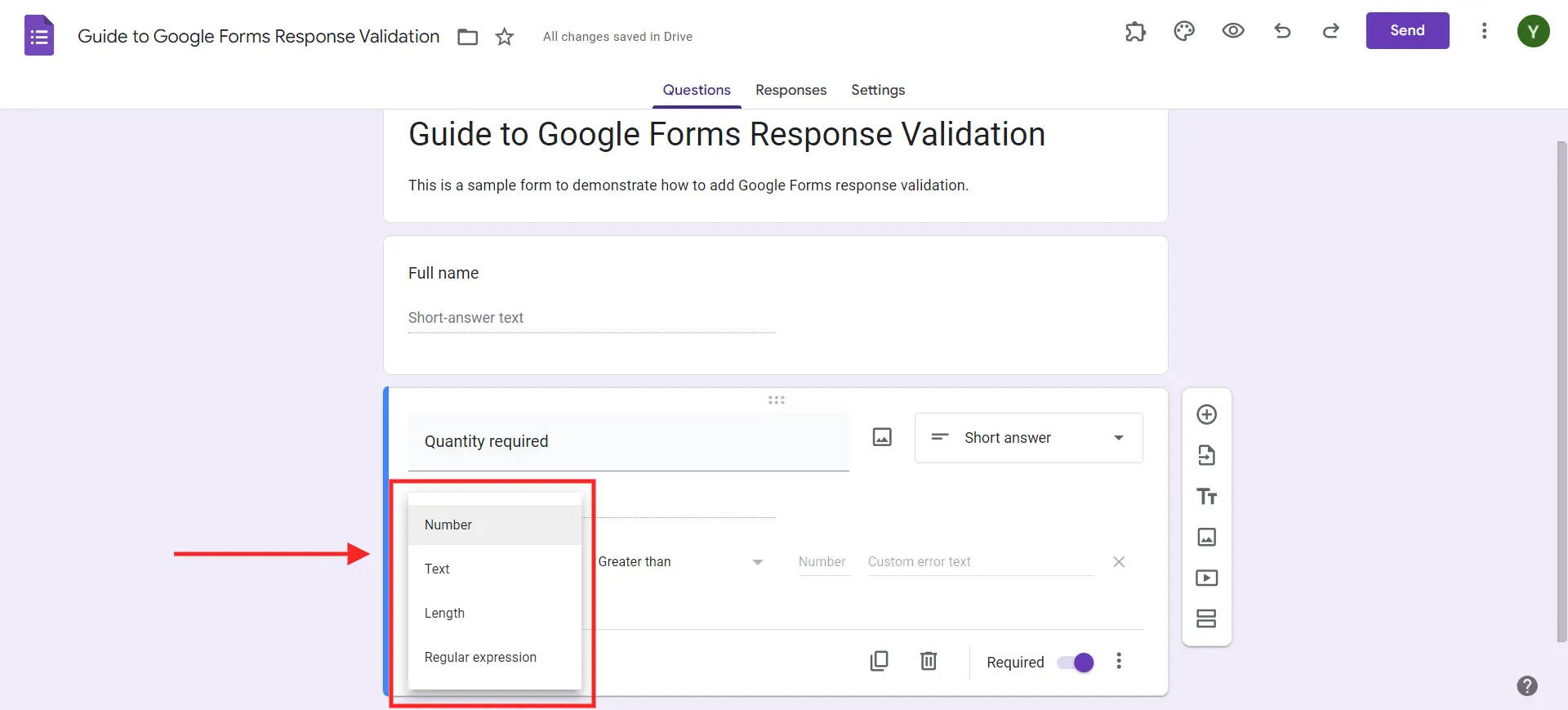Switch to the Questions tab
The width and height of the screenshot is (1568, 710).
[697, 90]
